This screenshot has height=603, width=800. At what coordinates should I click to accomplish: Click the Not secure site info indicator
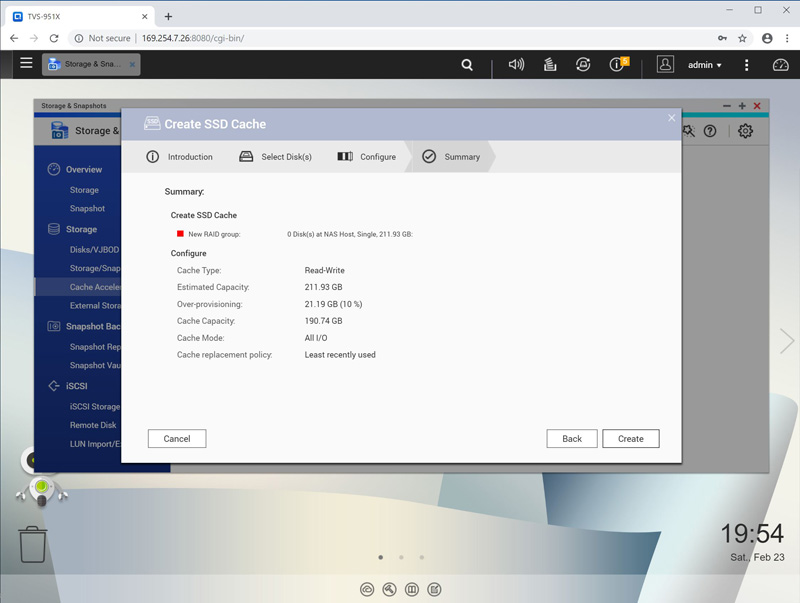(103, 38)
